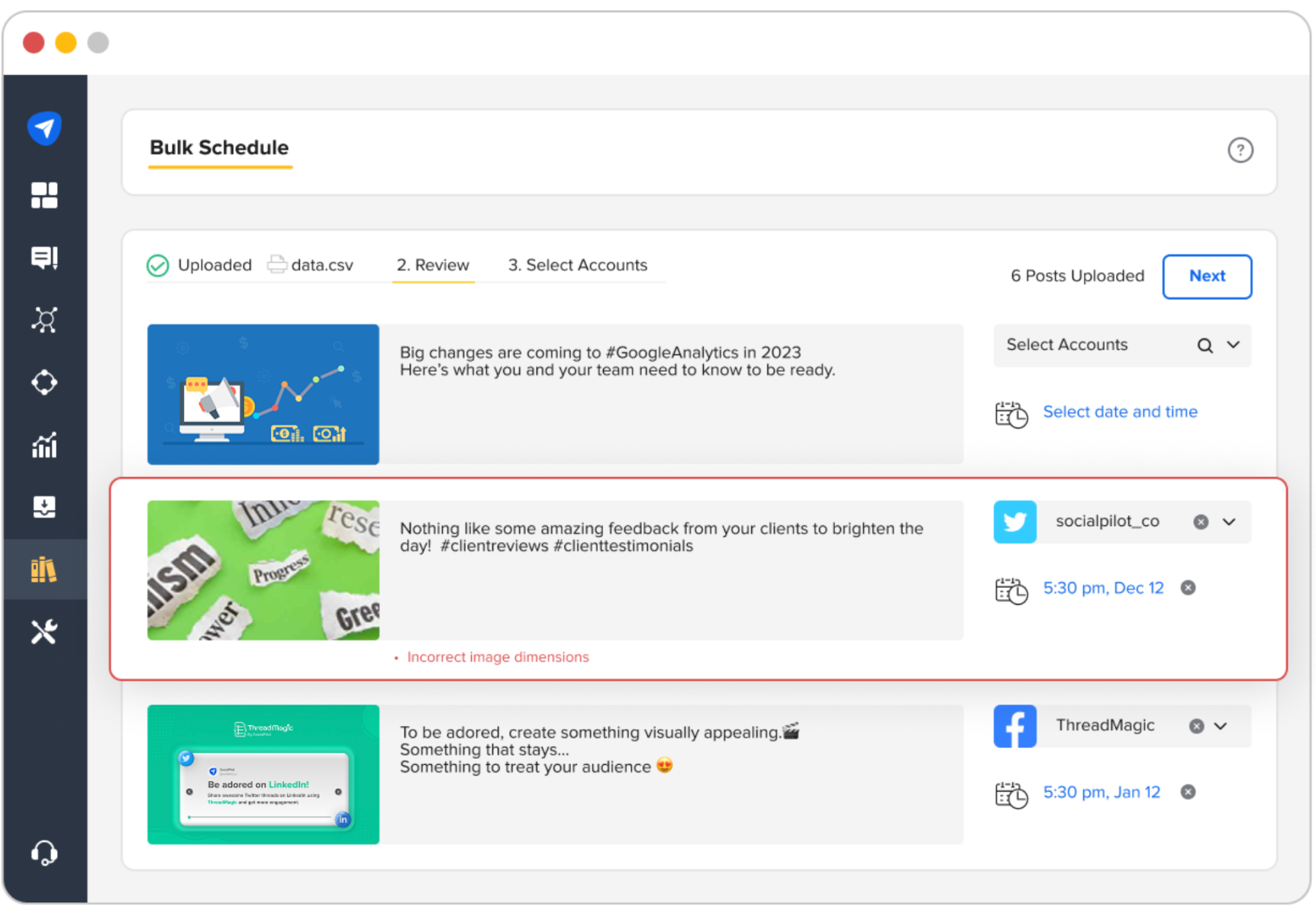
Task: Go to the 3. Select Accounts step
Action: [578, 265]
